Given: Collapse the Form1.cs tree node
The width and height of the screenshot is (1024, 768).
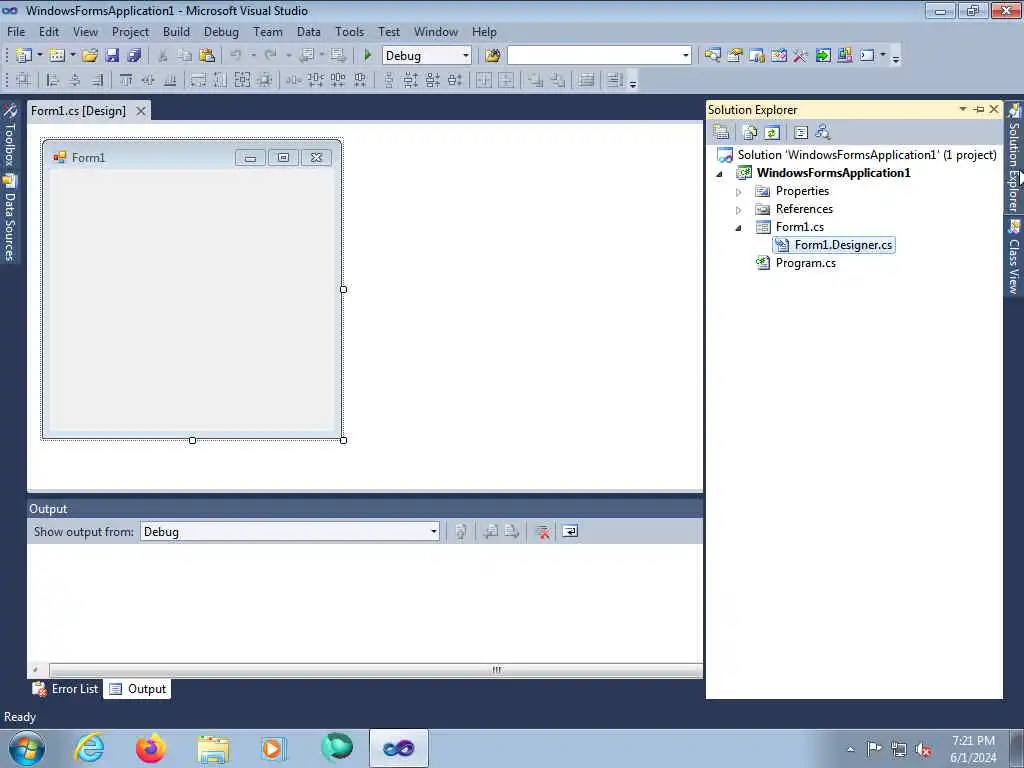Looking at the screenshot, I should (739, 228).
